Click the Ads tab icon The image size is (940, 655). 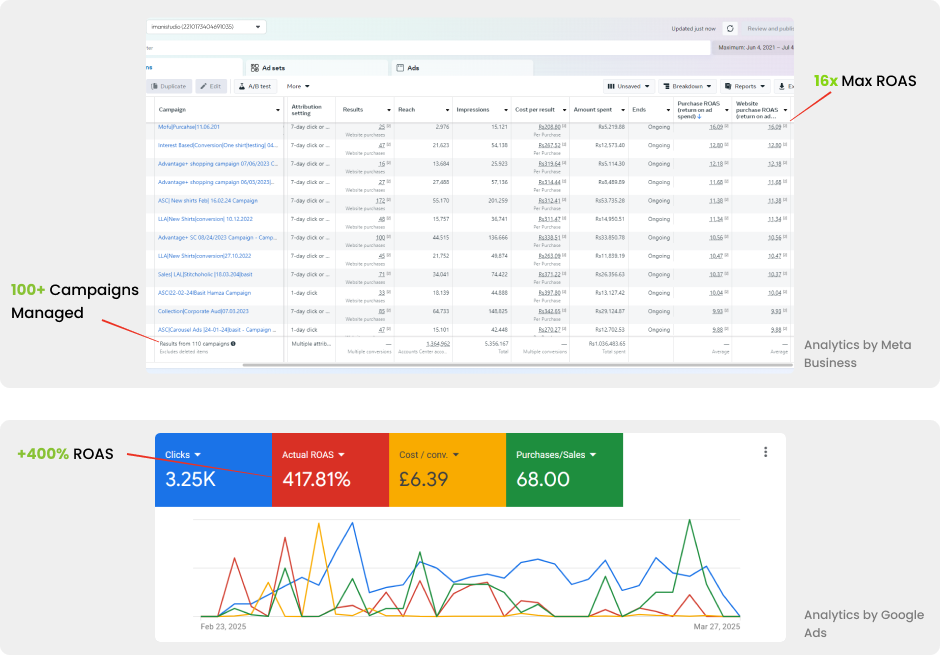click(401, 68)
